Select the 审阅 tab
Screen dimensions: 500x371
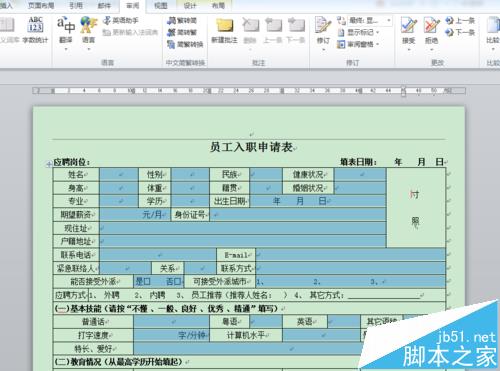click(x=133, y=5)
